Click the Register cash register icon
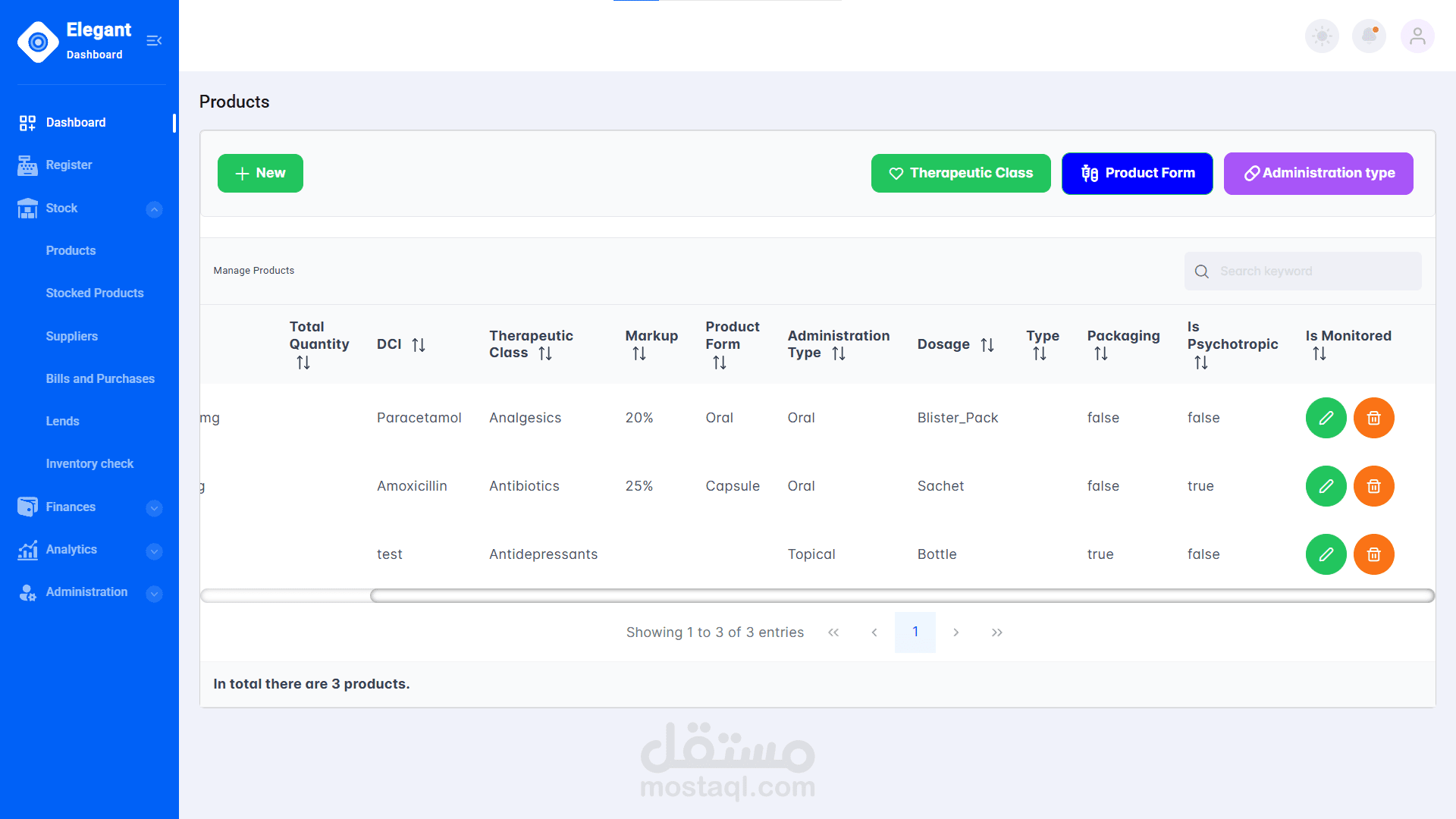The height and width of the screenshot is (819, 1456). click(27, 165)
